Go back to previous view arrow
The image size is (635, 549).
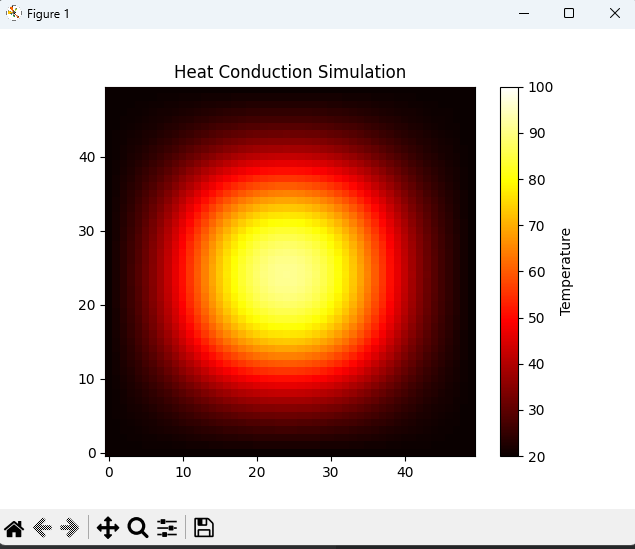pos(42,528)
